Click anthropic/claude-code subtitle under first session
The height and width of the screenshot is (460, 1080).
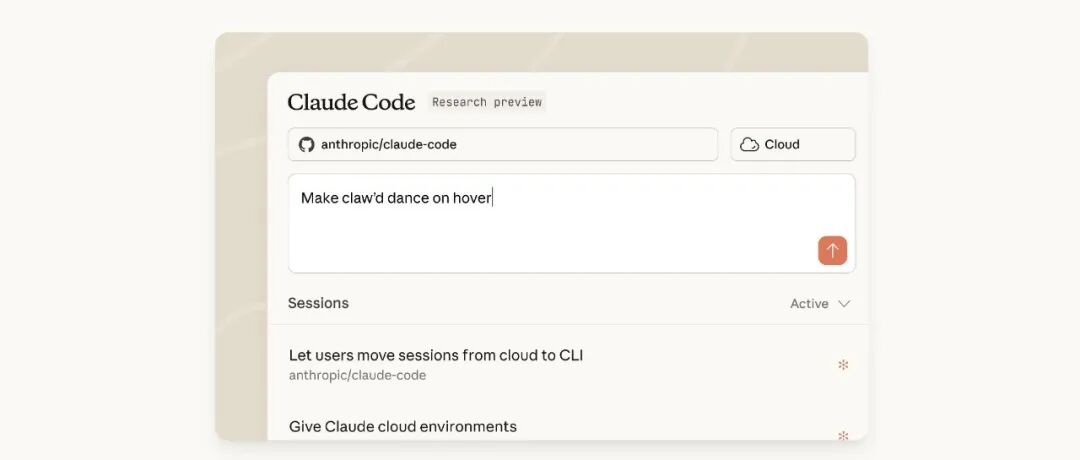[357, 376]
